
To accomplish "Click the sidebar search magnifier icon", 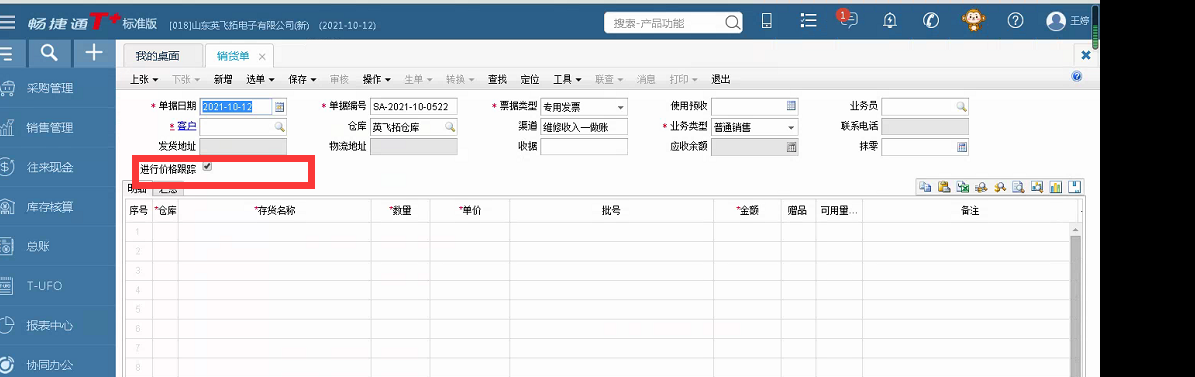I will coord(49,53).
